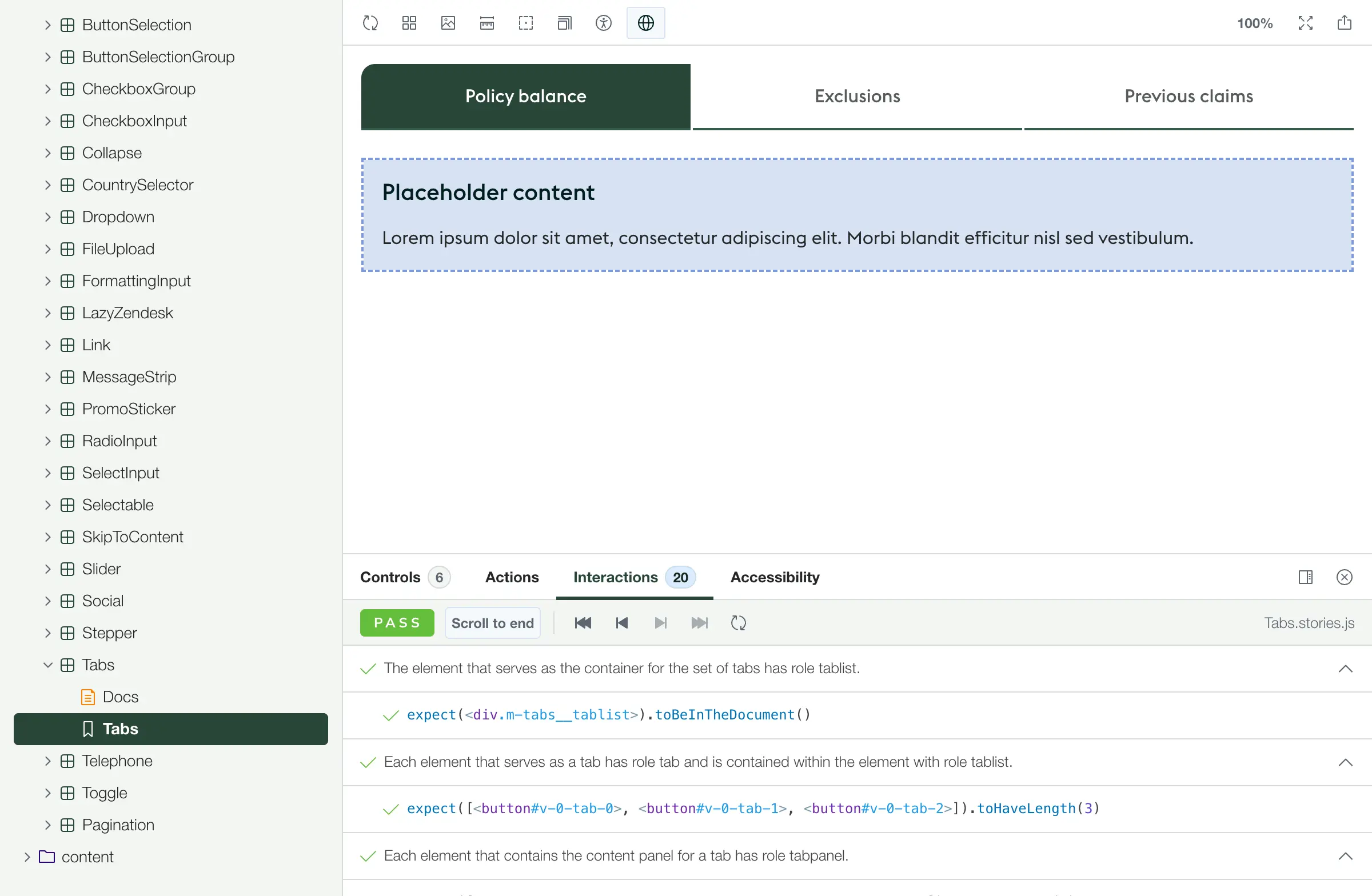Screen dimensions: 1372x896
Task: Open the Stepper component
Action: pos(110,633)
